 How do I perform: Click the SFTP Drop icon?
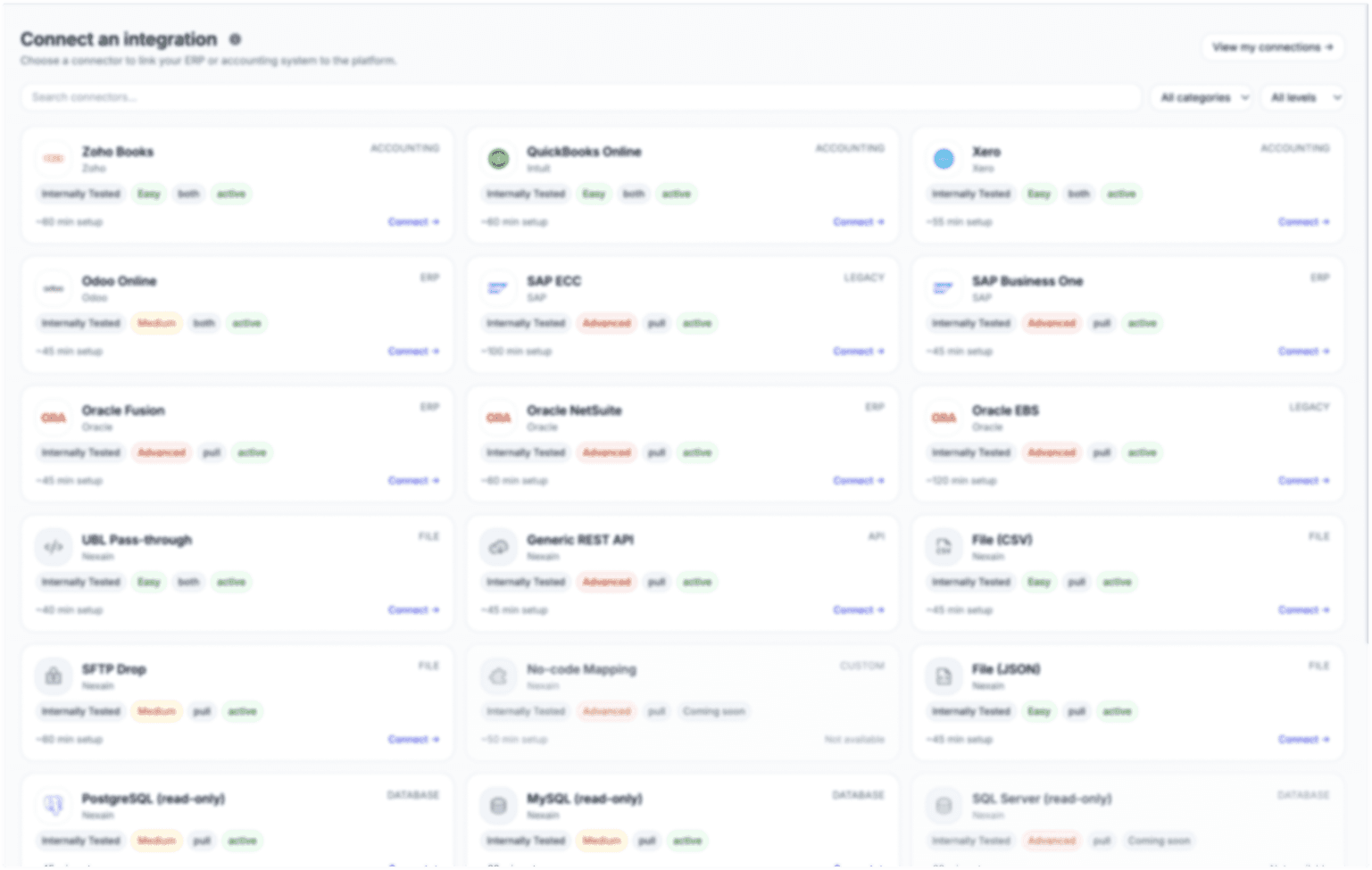(54, 676)
